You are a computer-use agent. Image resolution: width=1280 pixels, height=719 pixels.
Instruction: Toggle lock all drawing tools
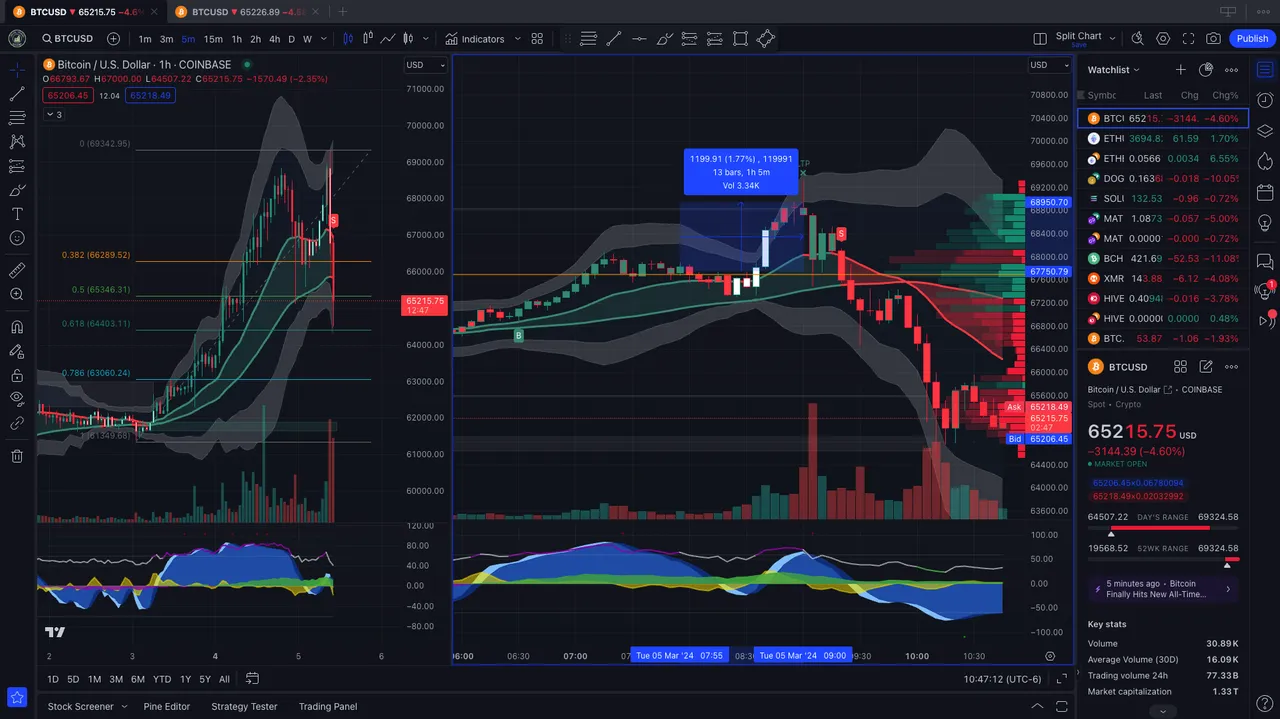click(x=17, y=375)
